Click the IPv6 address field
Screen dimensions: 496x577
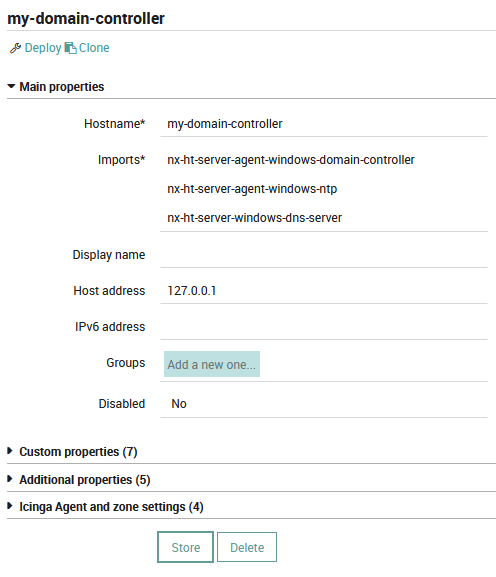click(324, 327)
